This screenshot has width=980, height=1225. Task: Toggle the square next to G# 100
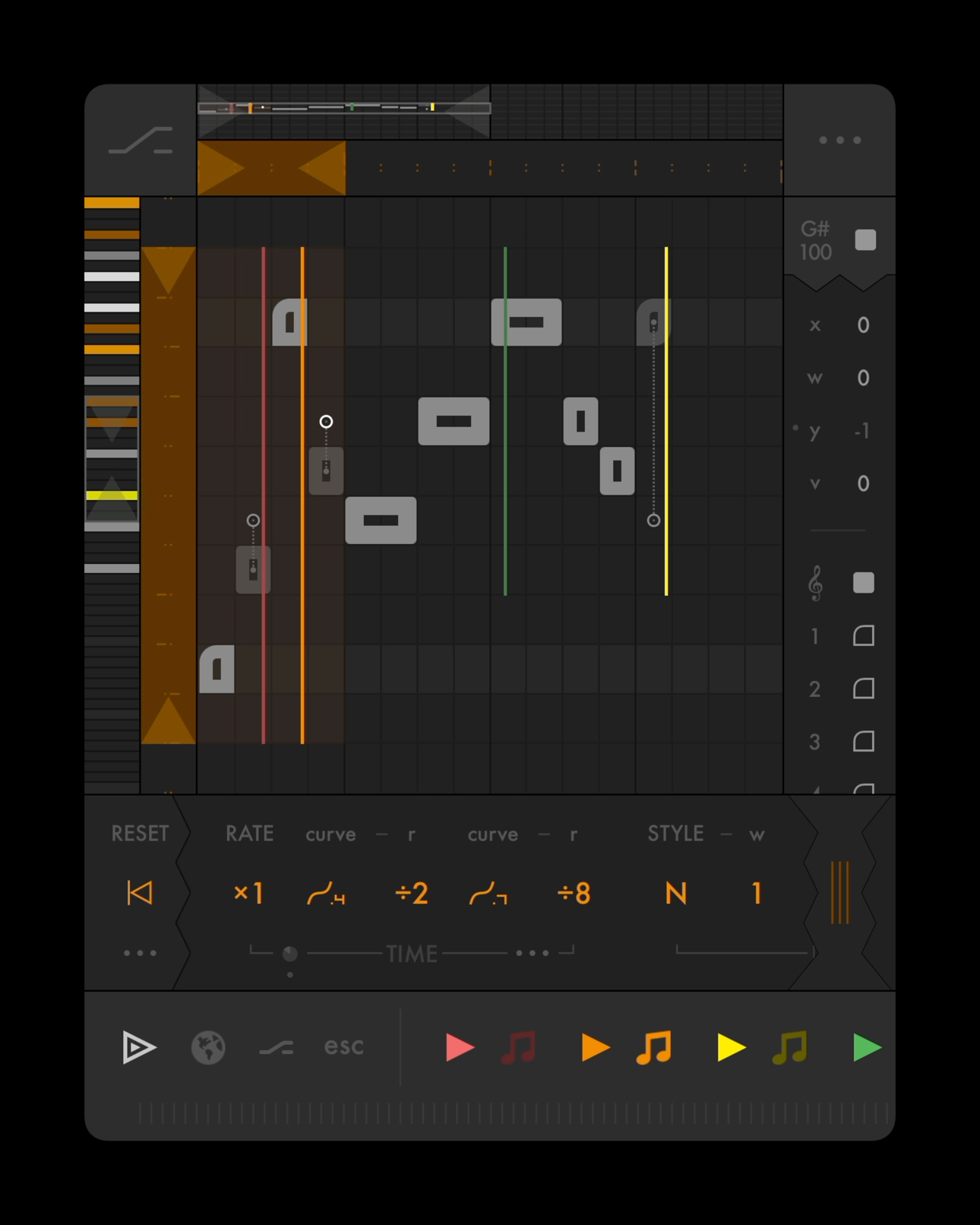[x=865, y=240]
